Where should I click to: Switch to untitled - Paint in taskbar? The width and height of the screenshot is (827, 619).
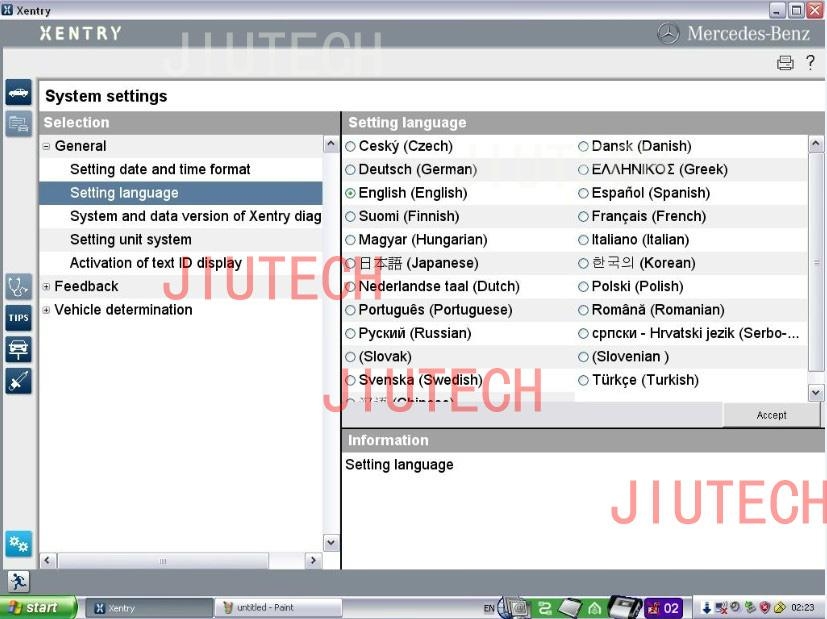click(x=278, y=608)
